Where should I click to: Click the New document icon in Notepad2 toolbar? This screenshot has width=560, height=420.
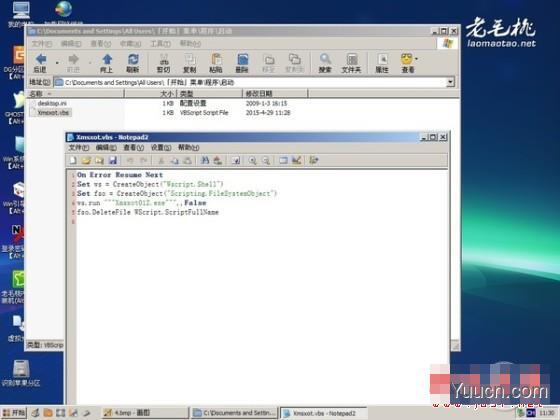73,160
